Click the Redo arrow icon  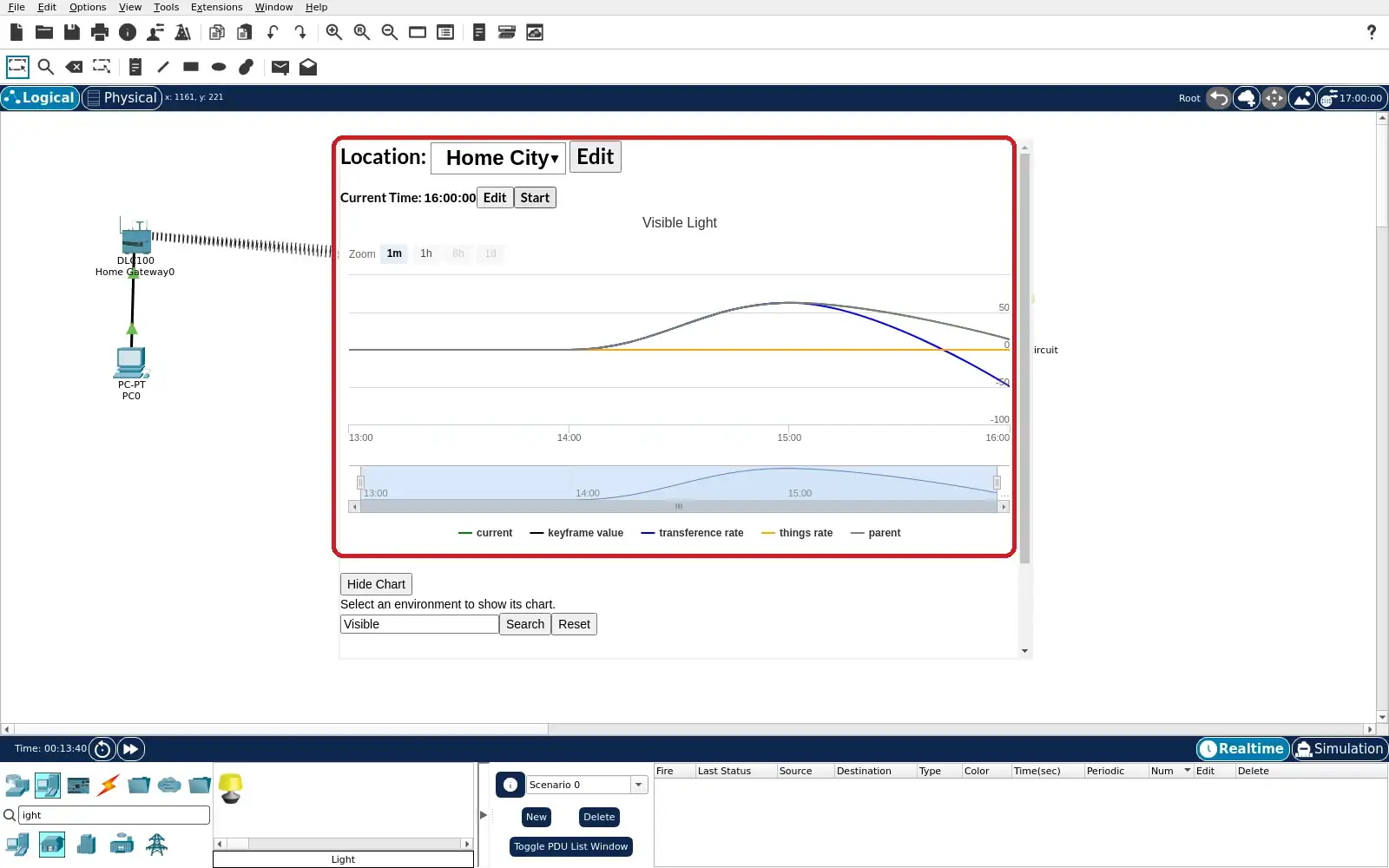coord(300,32)
